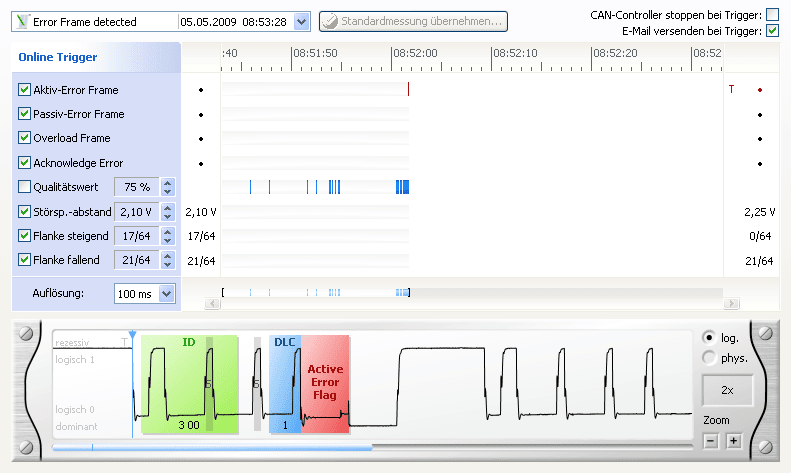Decrease the Flanke fallend spinner value
This screenshot has height=473, width=791.
click(x=168, y=265)
